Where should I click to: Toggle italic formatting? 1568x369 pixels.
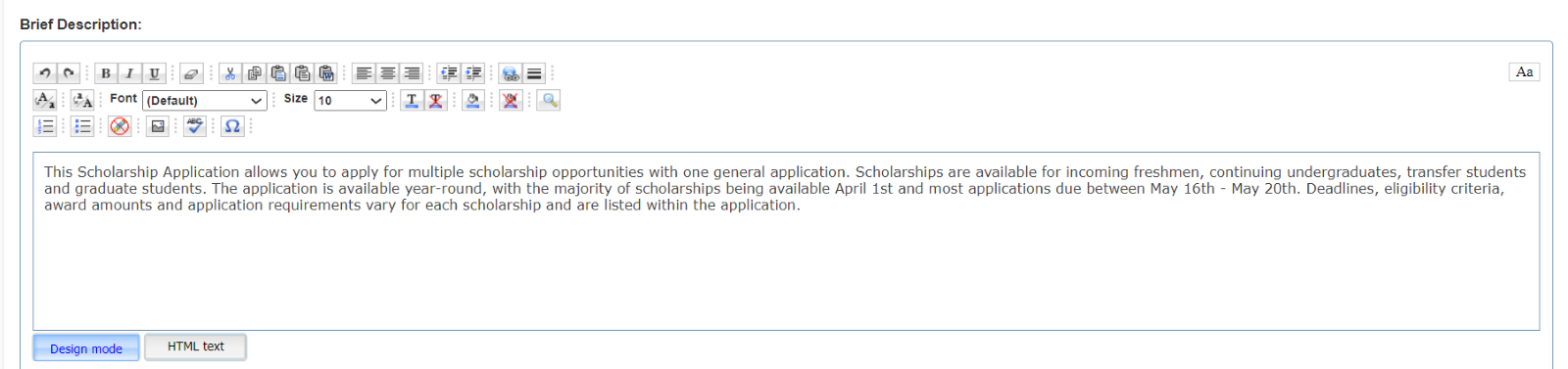click(129, 73)
